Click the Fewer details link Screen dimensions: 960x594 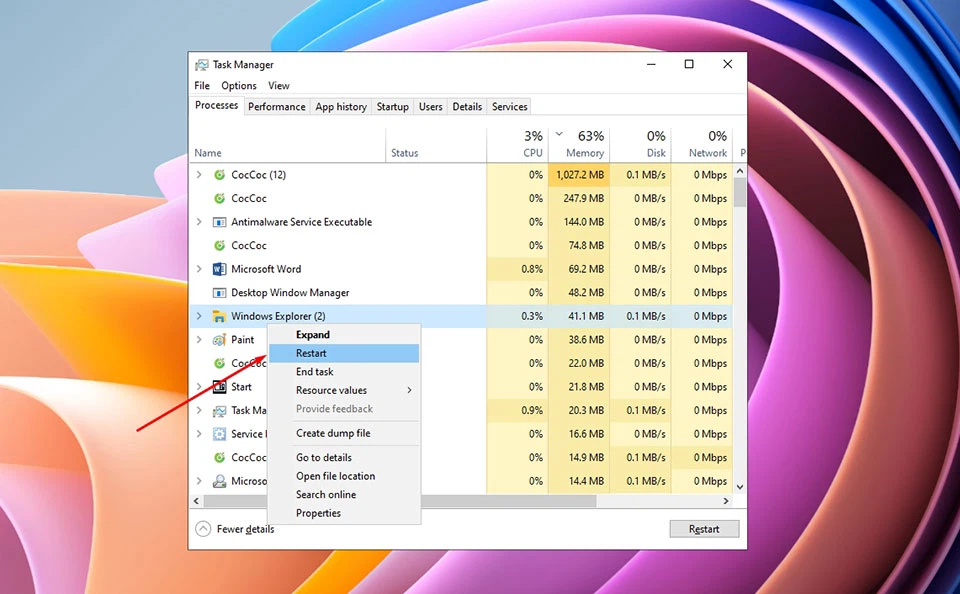tap(246, 529)
